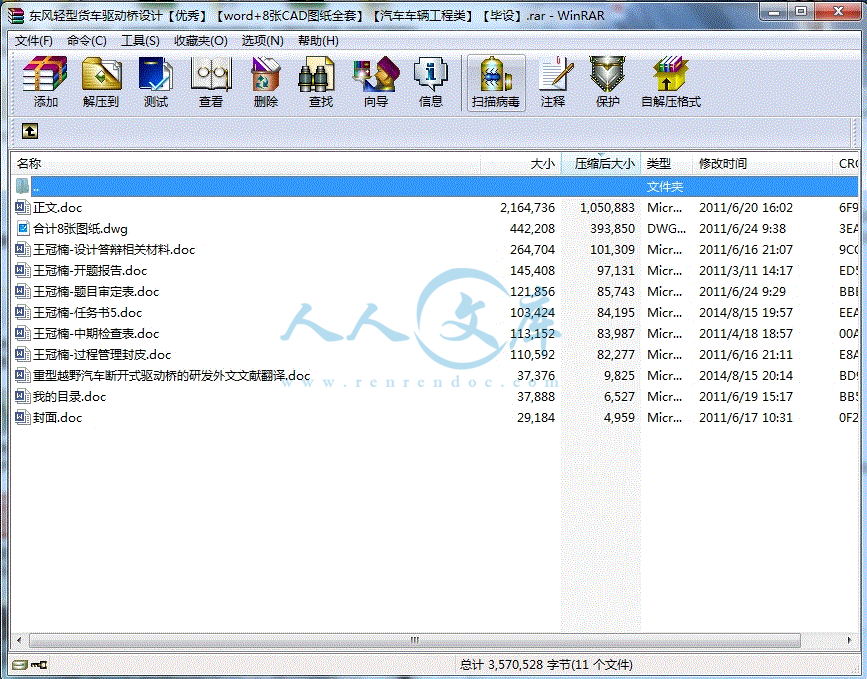Screen dimensions: 867x679
Task: Select 王冠楠-开题报告.doc
Action: click(90, 270)
